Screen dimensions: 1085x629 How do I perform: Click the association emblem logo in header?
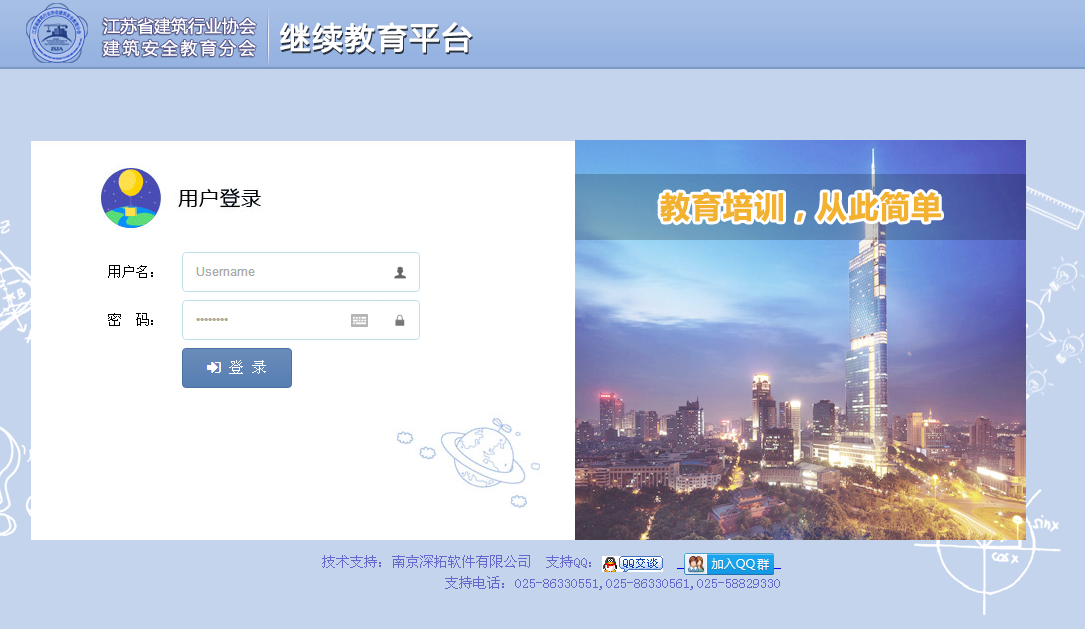[x=57, y=34]
